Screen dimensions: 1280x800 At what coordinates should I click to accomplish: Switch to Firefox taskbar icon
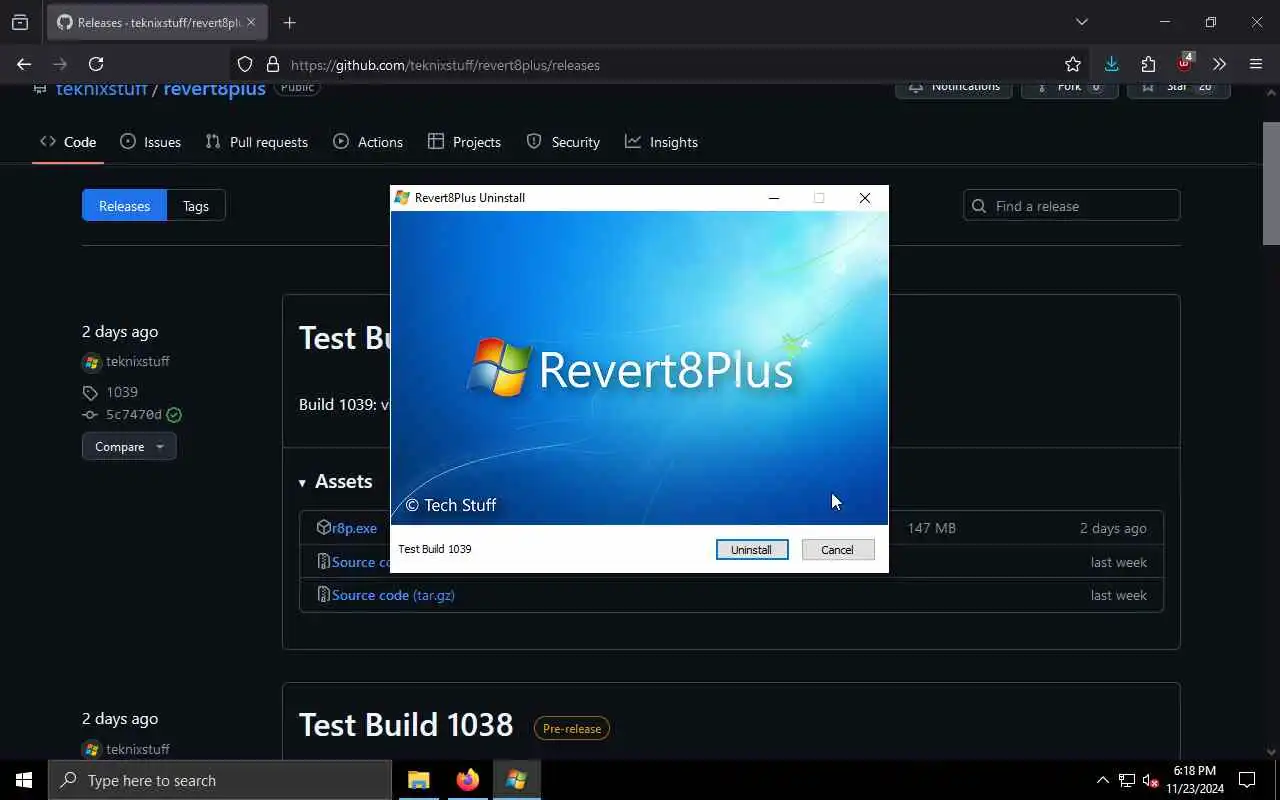click(x=467, y=780)
